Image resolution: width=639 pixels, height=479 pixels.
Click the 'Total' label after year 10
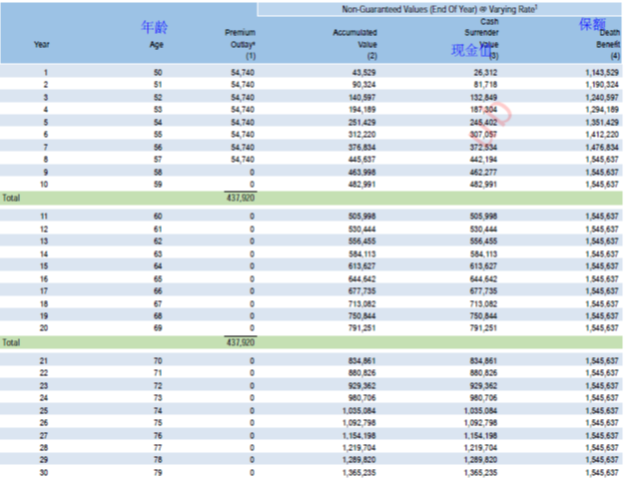coord(11,198)
